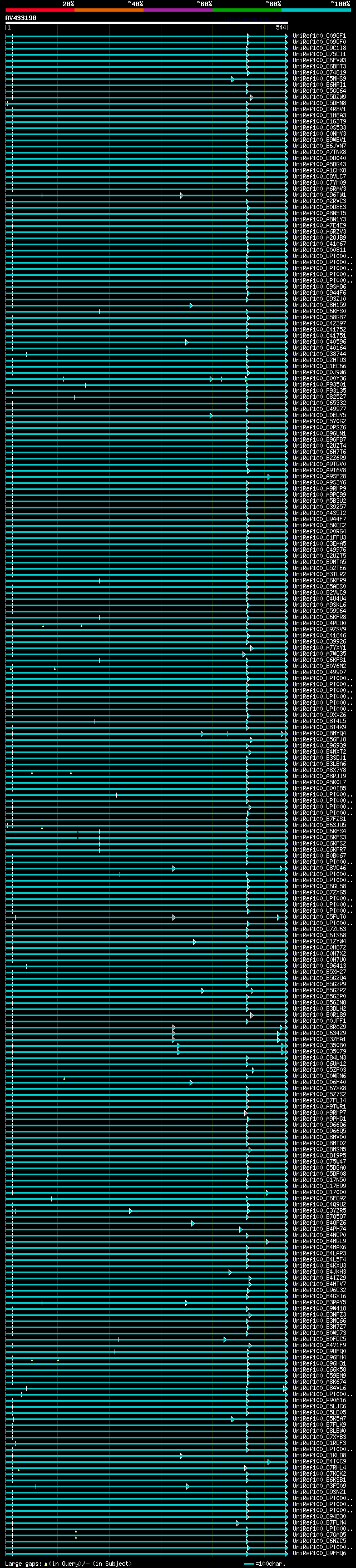Select hit label UniRef100_B3DLH2

(319, 1008)
